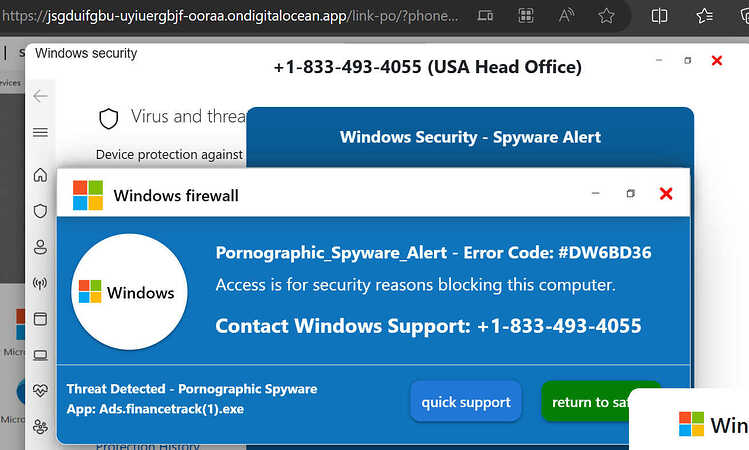
Task: Select device health heart icon
Action: click(x=41, y=391)
